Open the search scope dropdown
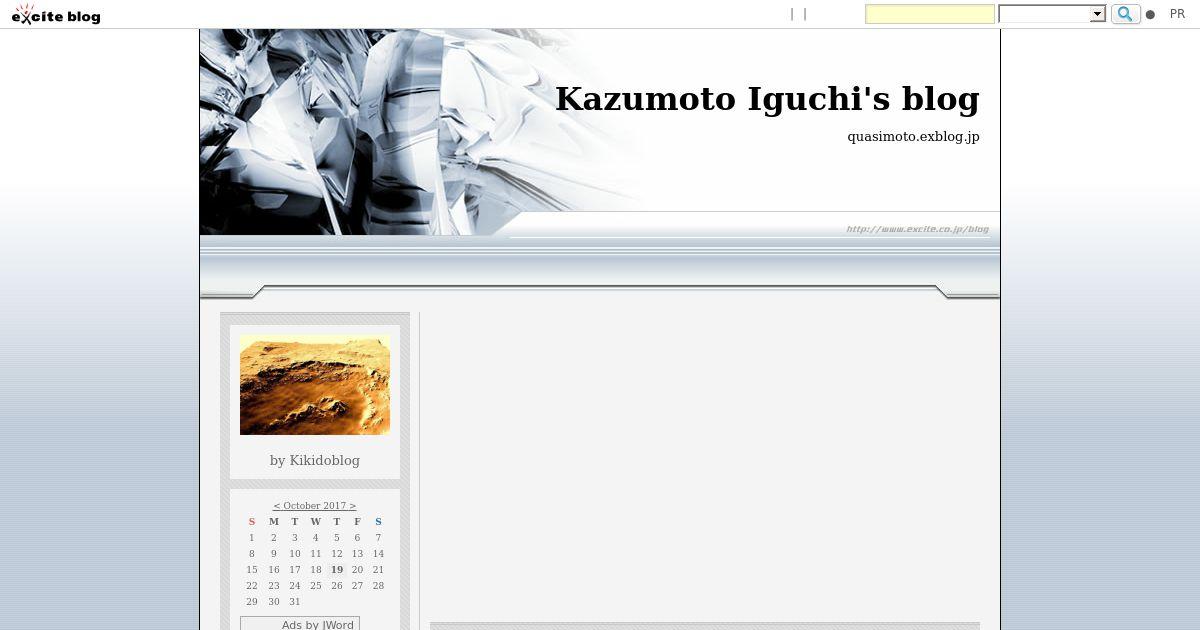Screen dimensions: 1200x630 [1052, 14]
